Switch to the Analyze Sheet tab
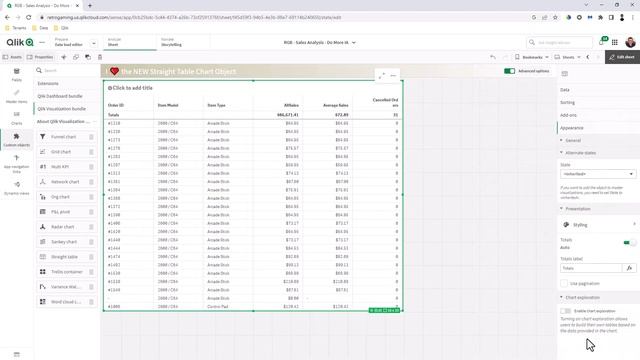This screenshot has width=640, height=360. pyautogui.click(x=129, y=42)
